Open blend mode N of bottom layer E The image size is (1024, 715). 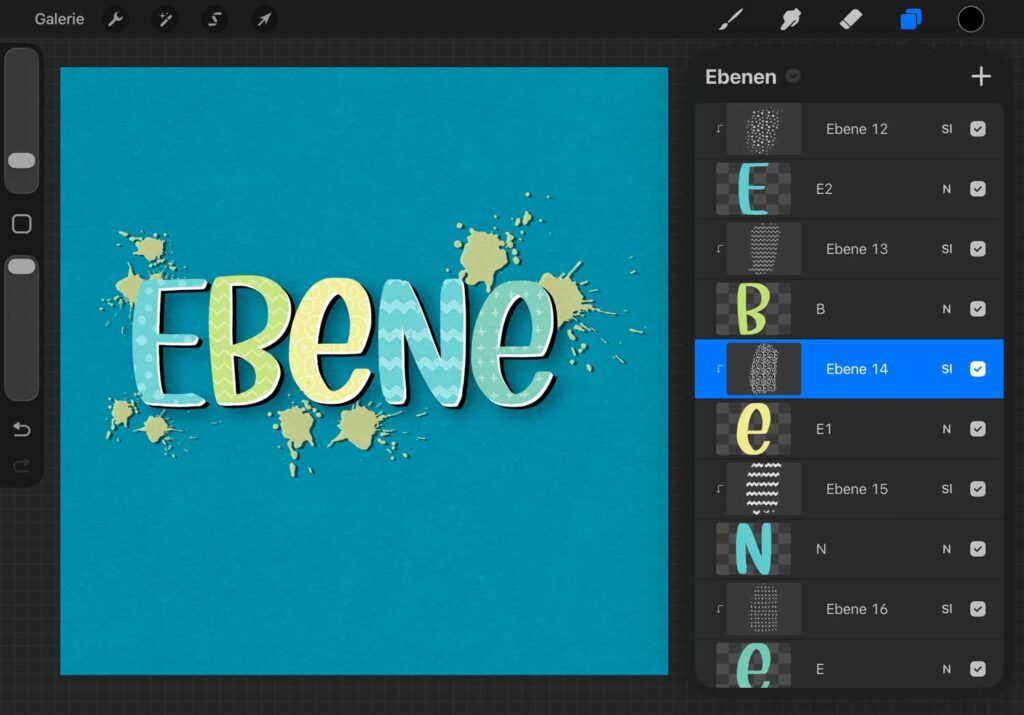click(x=947, y=669)
